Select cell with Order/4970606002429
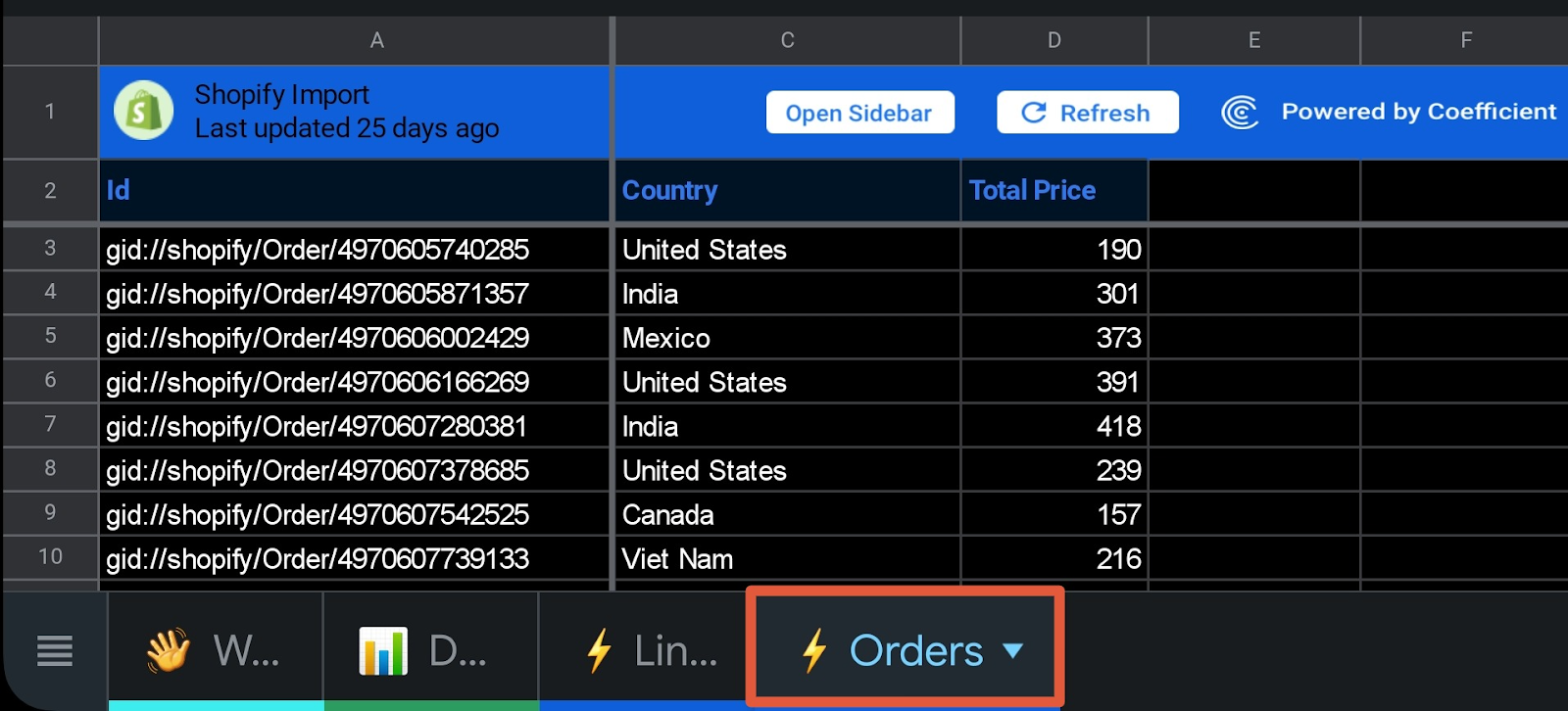This screenshot has width=1568, height=711. [x=354, y=337]
